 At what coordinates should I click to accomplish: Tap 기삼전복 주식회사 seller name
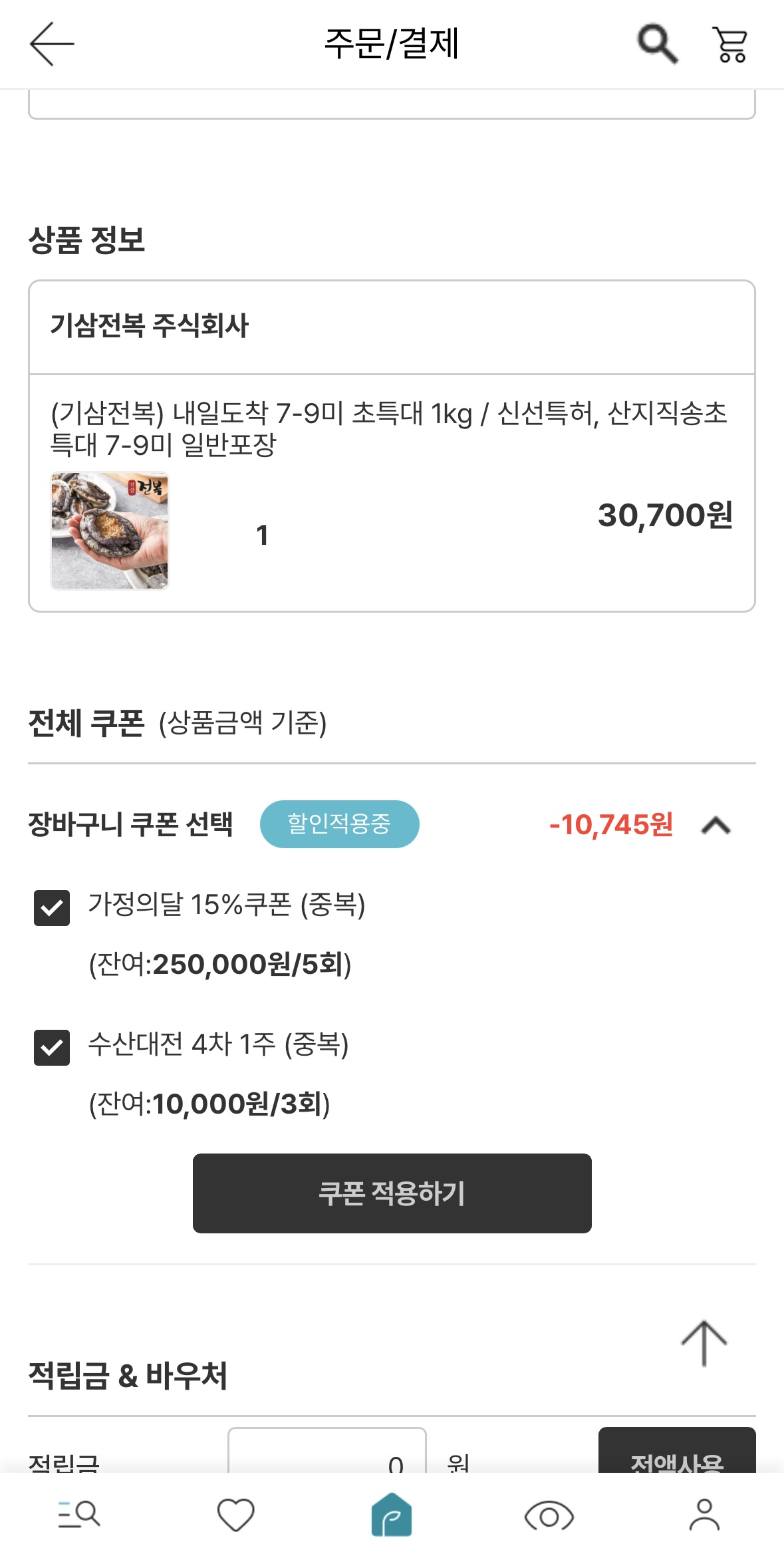[149, 326]
